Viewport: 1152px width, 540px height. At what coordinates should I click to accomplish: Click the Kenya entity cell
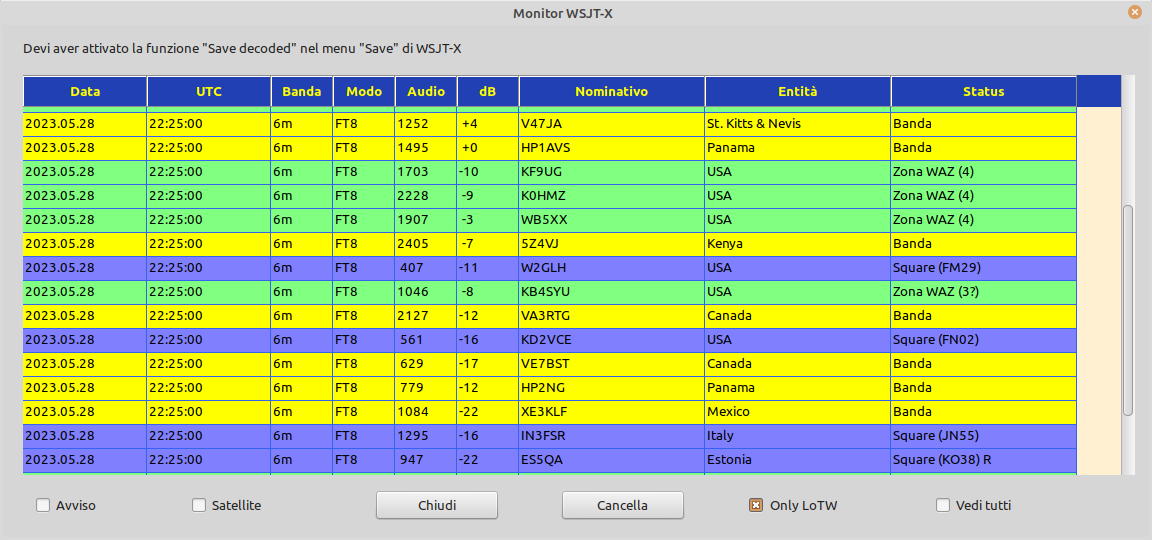pyautogui.click(x=797, y=244)
